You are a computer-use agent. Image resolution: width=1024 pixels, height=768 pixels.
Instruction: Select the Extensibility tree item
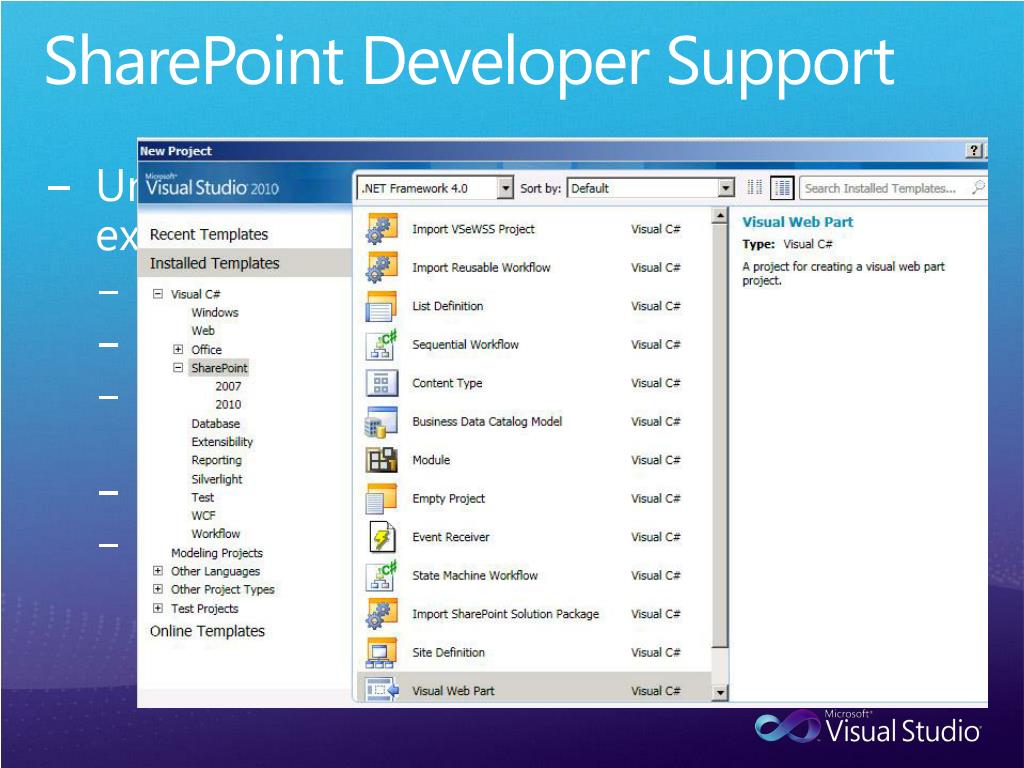222,442
